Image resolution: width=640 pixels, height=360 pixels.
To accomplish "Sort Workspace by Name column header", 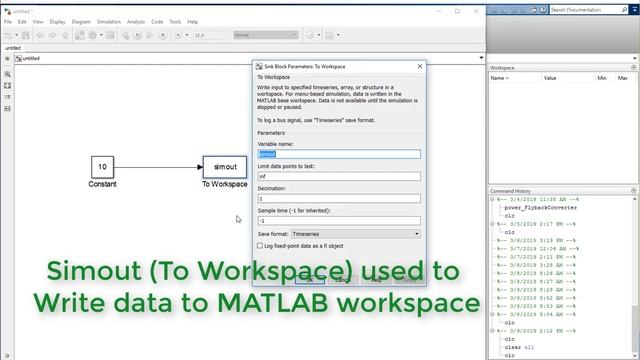I will tap(515, 78).
